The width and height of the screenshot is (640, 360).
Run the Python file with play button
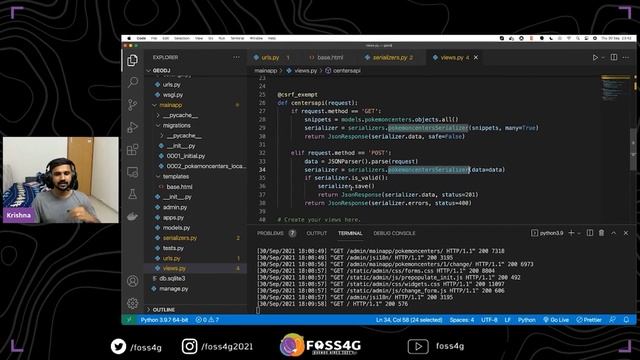[x=595, y=58]
